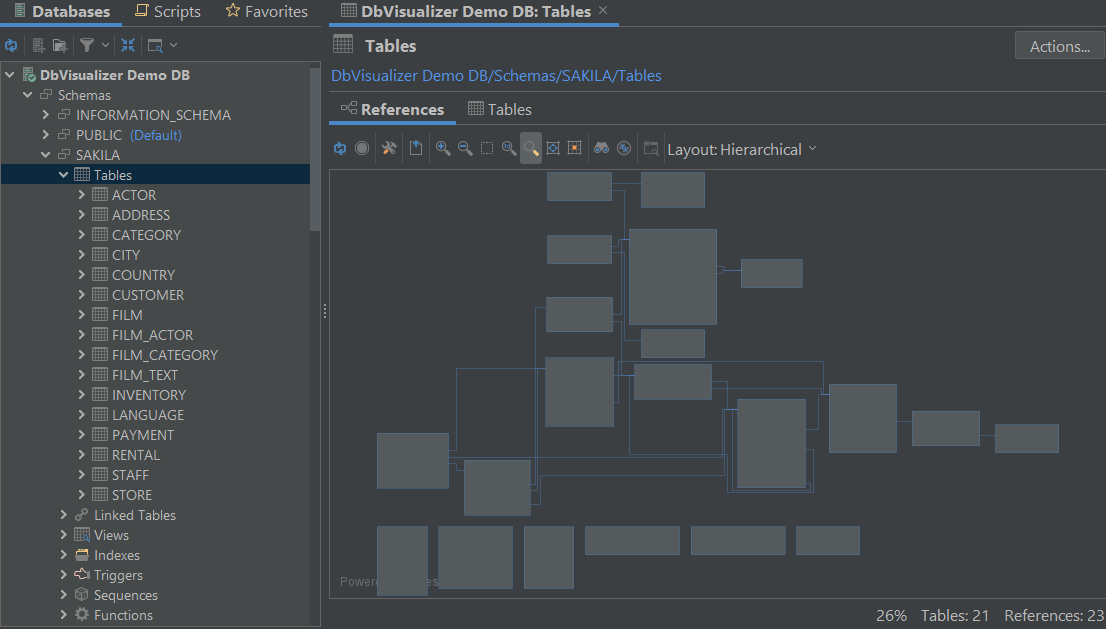Expand the FILM table node
This screenshot has width=1106, height=629.
pyautogui.click(x=82, y=314)
